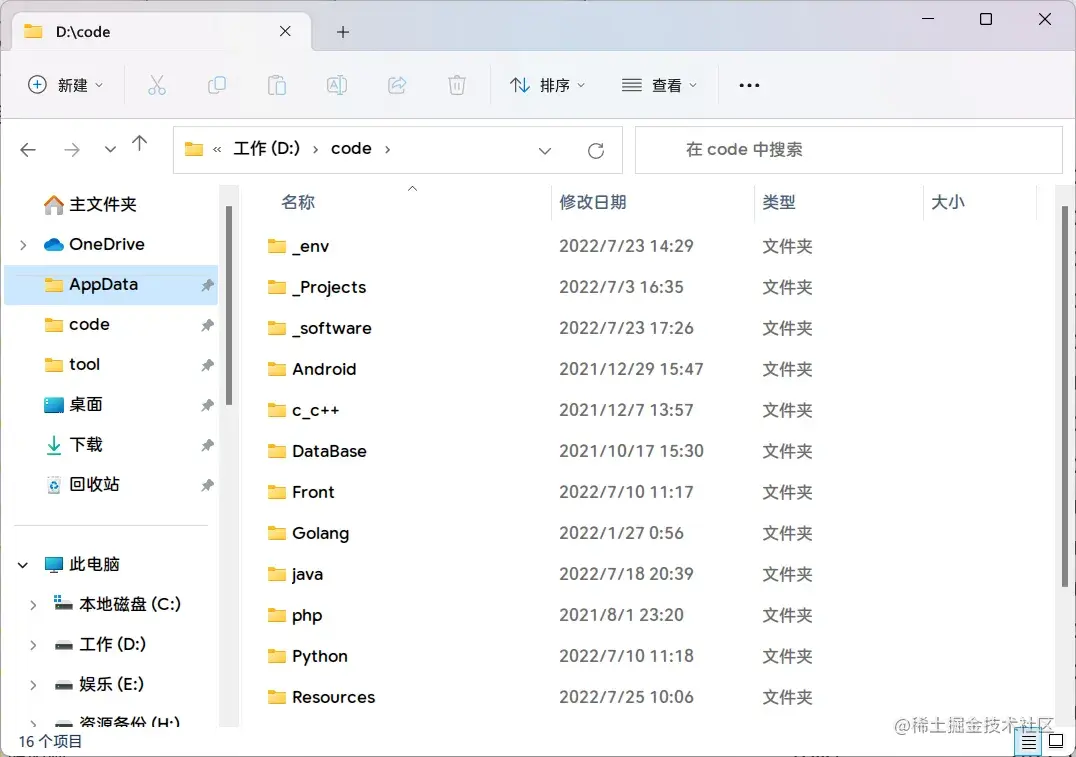Sort by Size (大小) column header
Screen dimensions: 1076x757
pyautogui.click(x=948, y=202)
